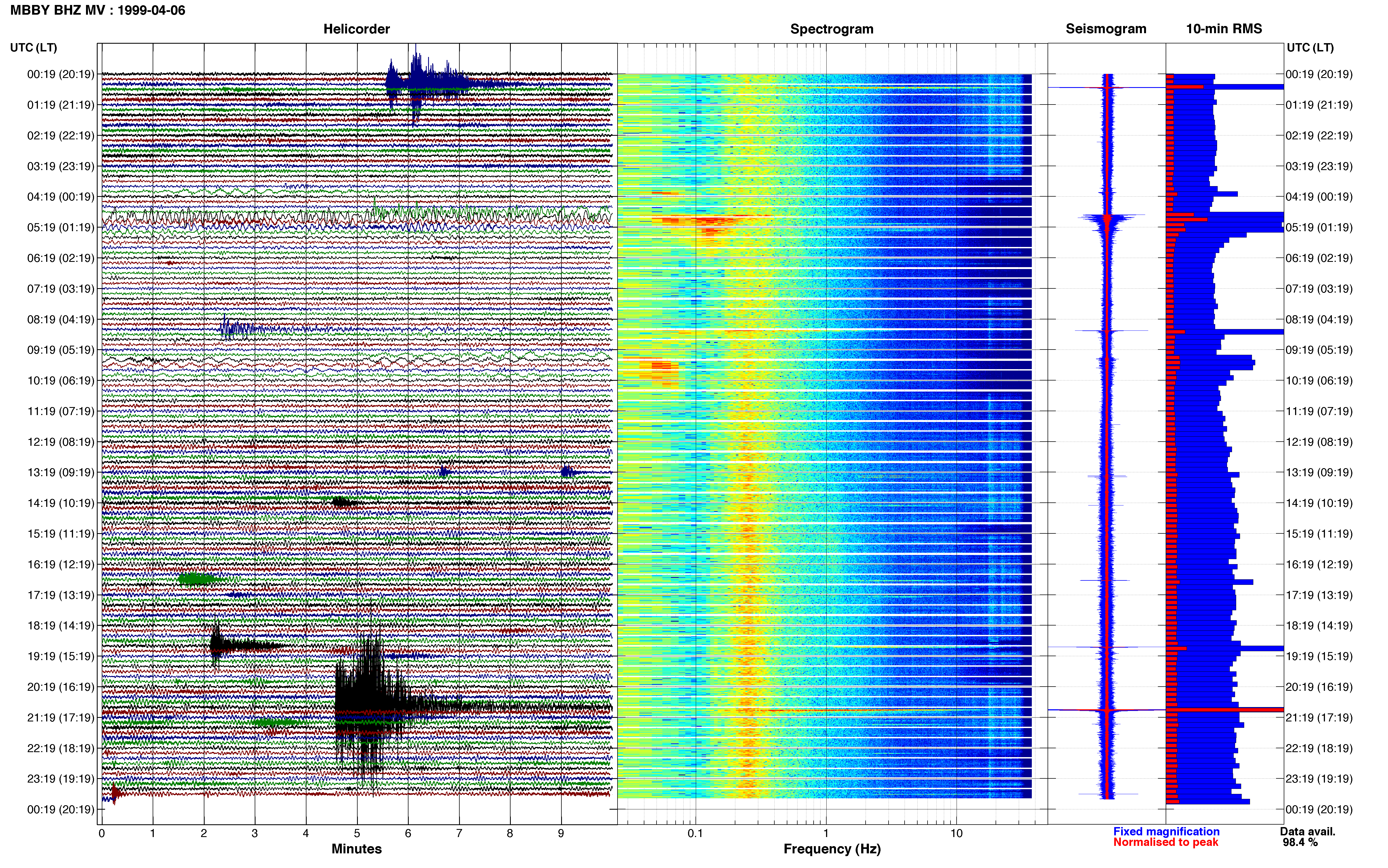The width and height of the screenshot is (1388, 868).
Task: Click left time label 16:19 (12:19)
Action: click(61, 564)
